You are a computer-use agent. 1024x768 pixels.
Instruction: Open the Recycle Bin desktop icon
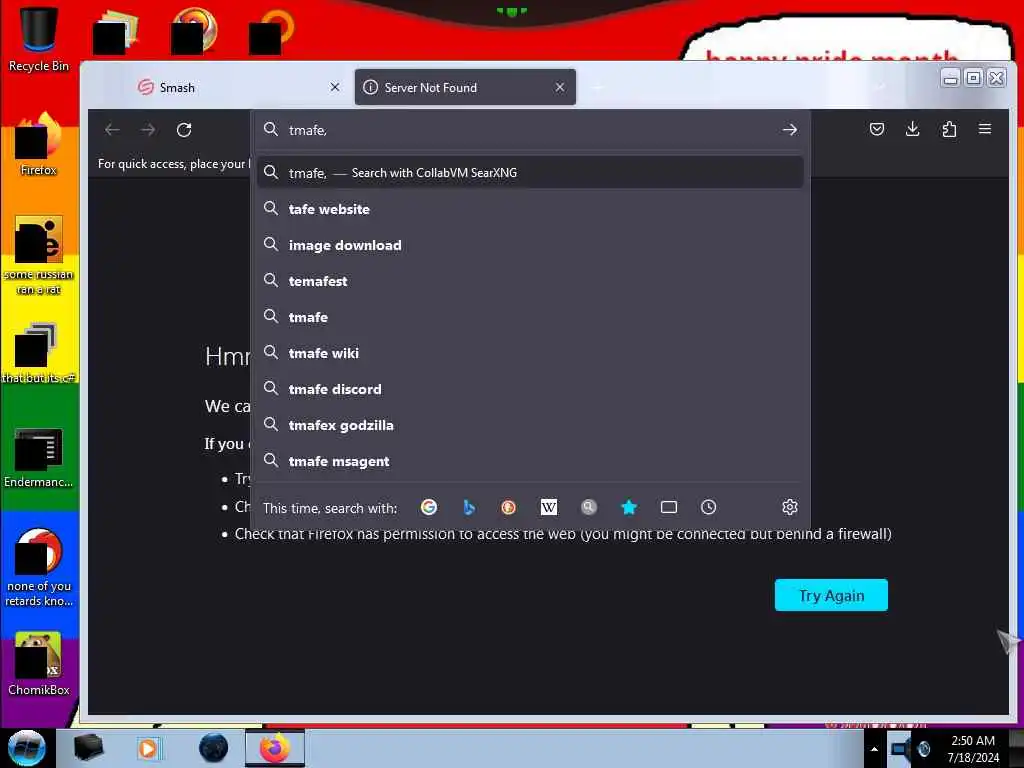point(39,39)
